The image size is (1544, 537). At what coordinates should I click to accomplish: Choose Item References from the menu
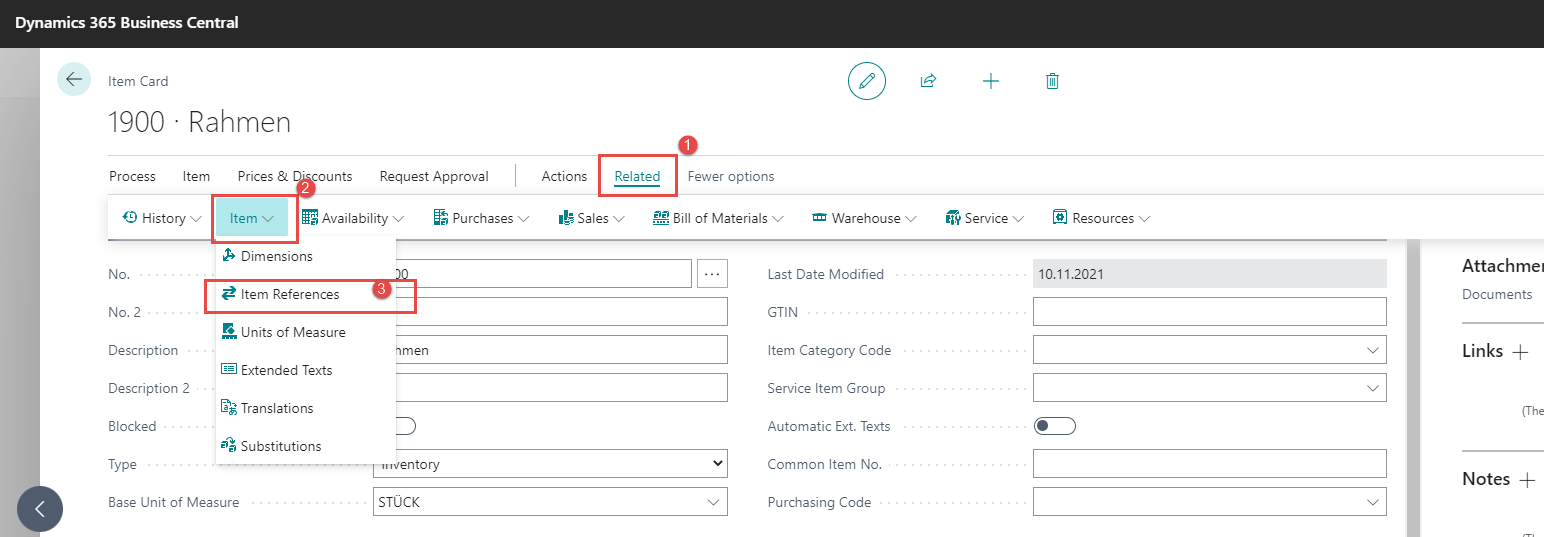coord(306,294)
